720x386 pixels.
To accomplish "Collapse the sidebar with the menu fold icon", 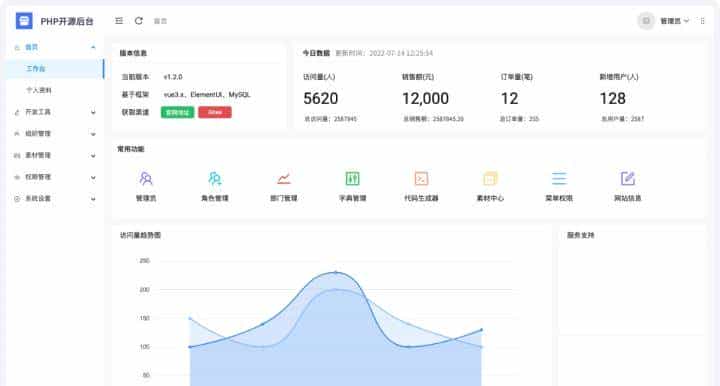I will coord(119,21).
